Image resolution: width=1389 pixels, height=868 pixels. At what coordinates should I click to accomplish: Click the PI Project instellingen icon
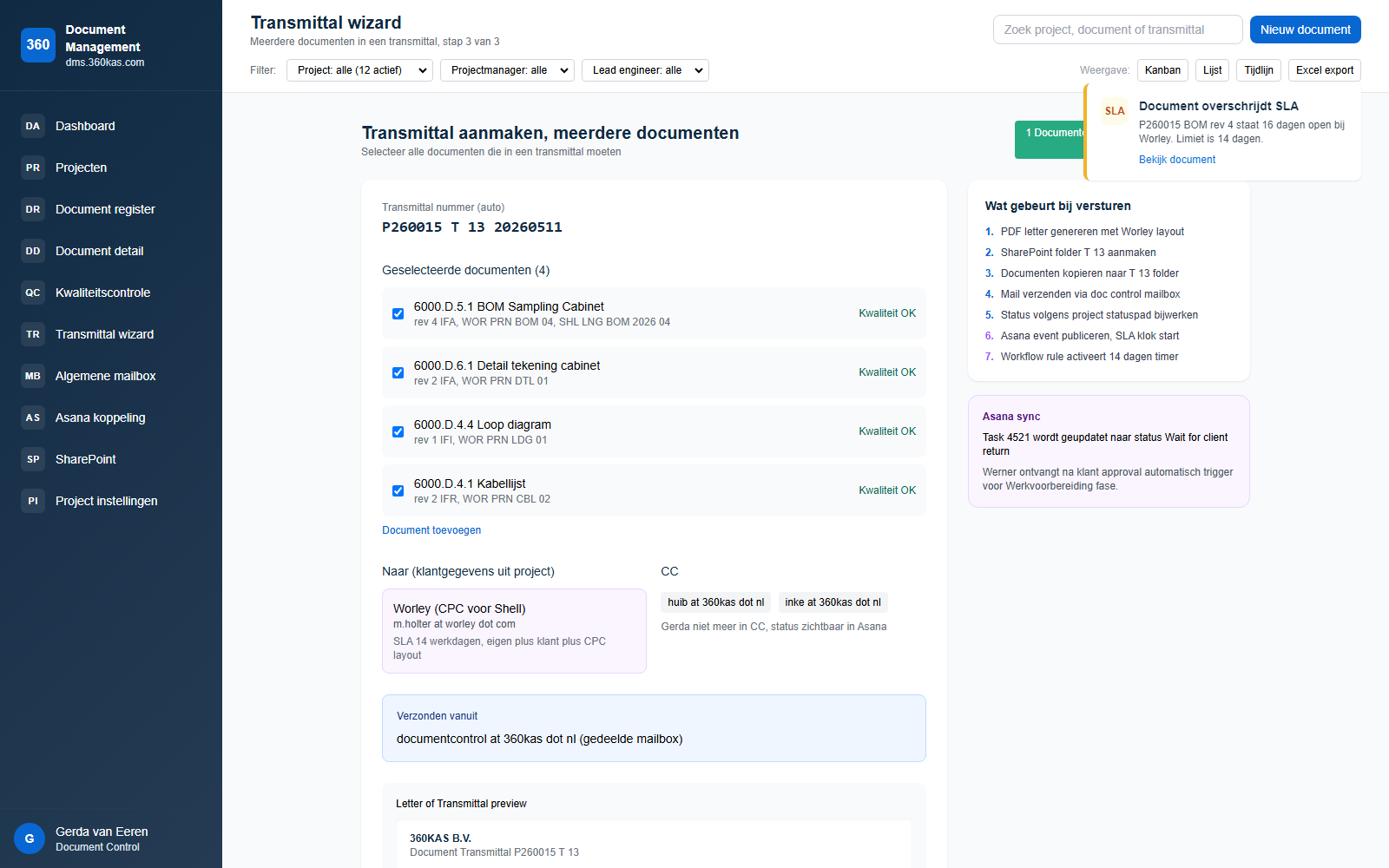tap(33, 501)
